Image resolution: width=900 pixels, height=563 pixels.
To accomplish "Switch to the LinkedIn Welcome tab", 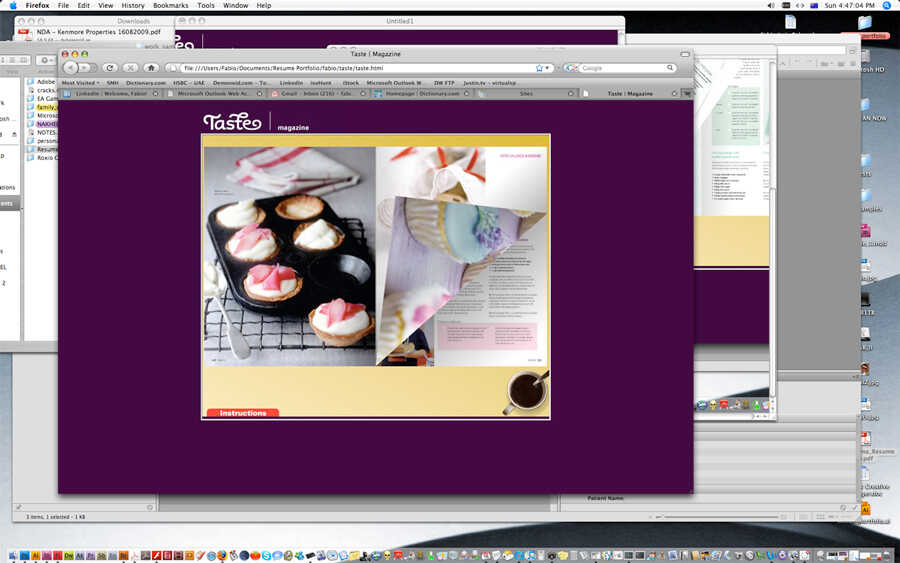I will coord(111,94).
